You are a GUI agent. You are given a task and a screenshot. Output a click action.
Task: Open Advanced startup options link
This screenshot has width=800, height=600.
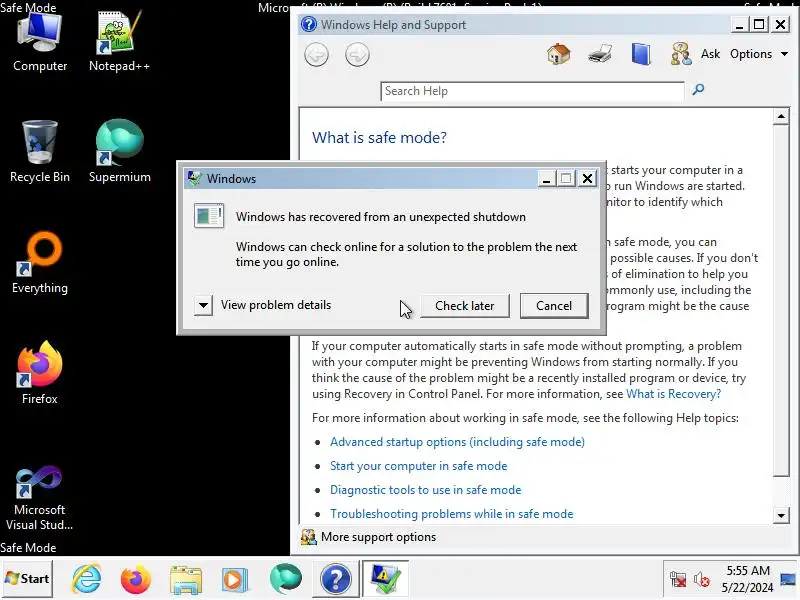(457, 442)
